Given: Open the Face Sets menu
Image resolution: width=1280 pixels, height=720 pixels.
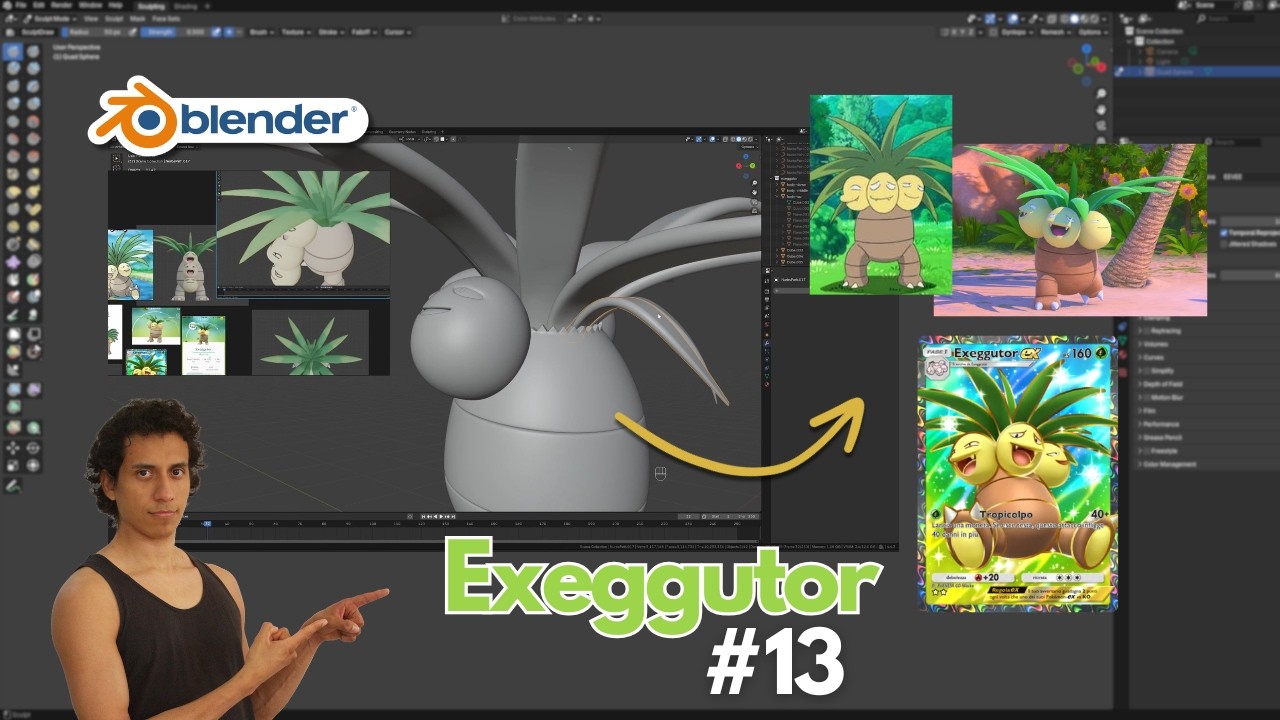Looking at the screenshot, I should pos(166,18).
